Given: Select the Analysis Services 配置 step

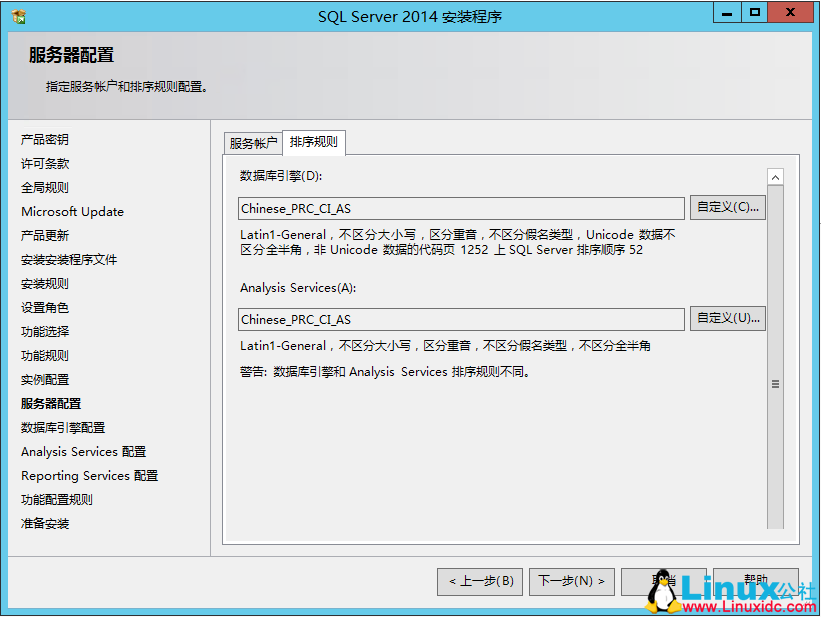Looking at the screenshot, I should [82, 451].
